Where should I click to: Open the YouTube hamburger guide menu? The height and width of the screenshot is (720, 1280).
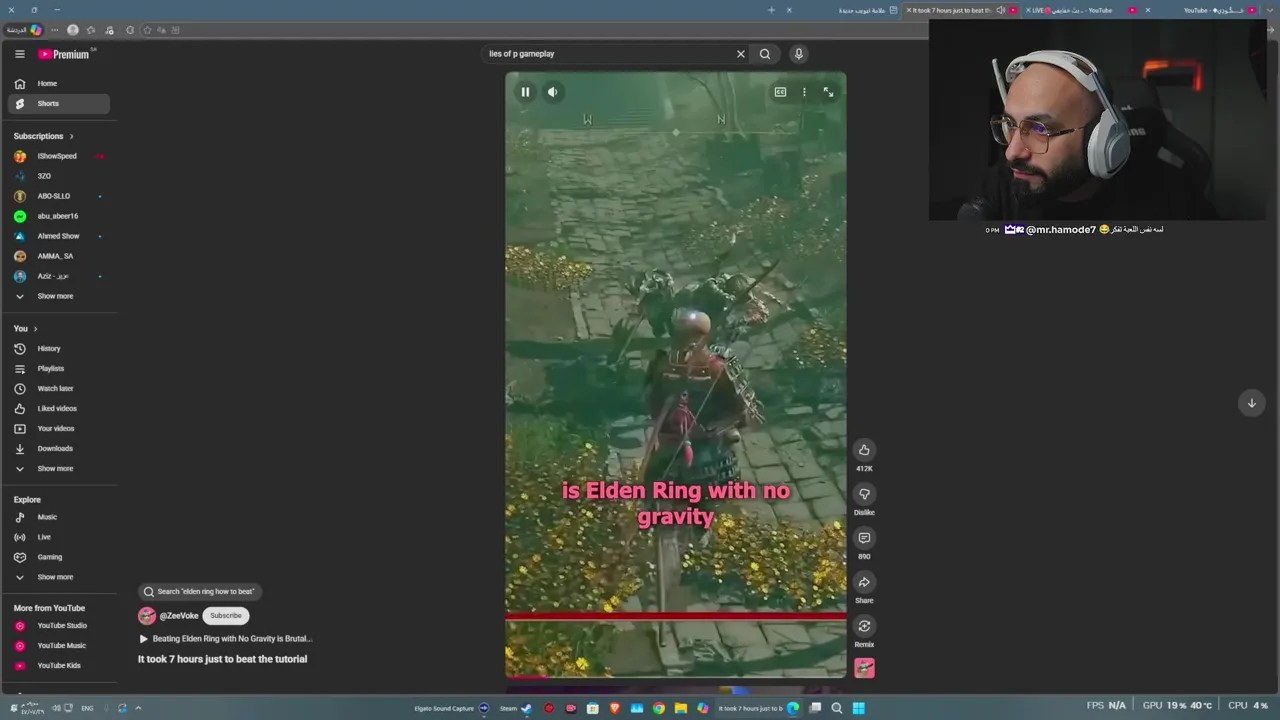pyautogui.click(x=19, y=54)
